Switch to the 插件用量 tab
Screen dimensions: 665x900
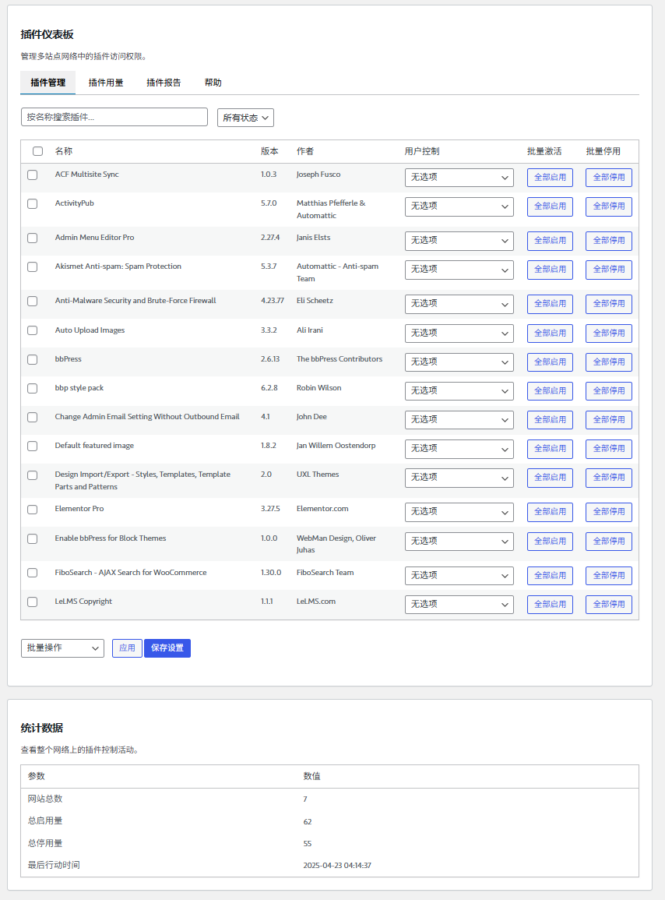coord(106,83)
